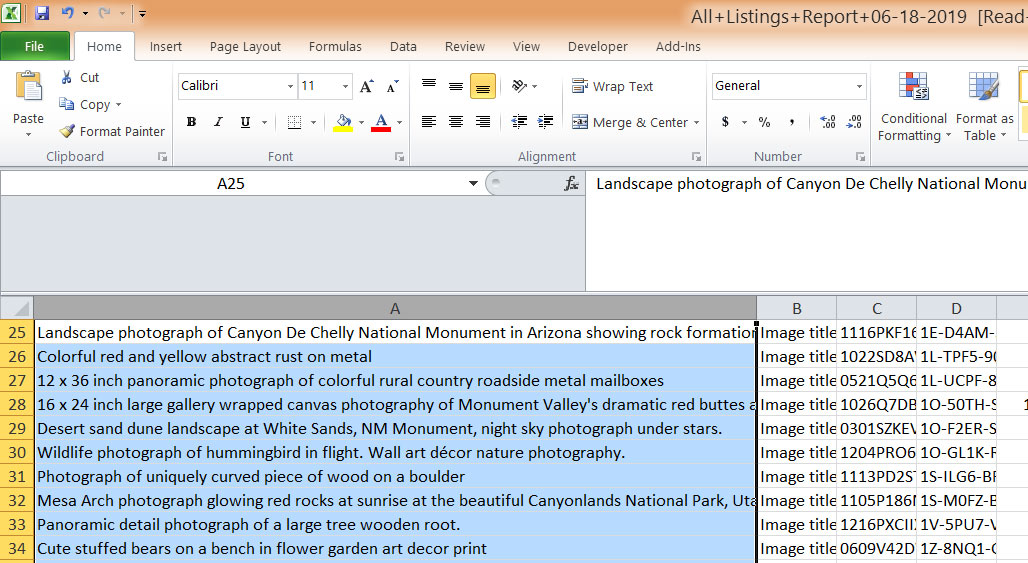Open the File backstage menu

(34, 47)
